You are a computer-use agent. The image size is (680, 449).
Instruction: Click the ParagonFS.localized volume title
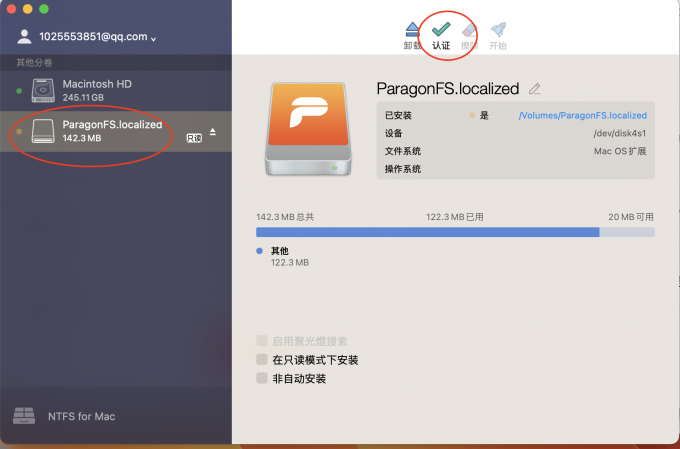click(x=448, y=89)
